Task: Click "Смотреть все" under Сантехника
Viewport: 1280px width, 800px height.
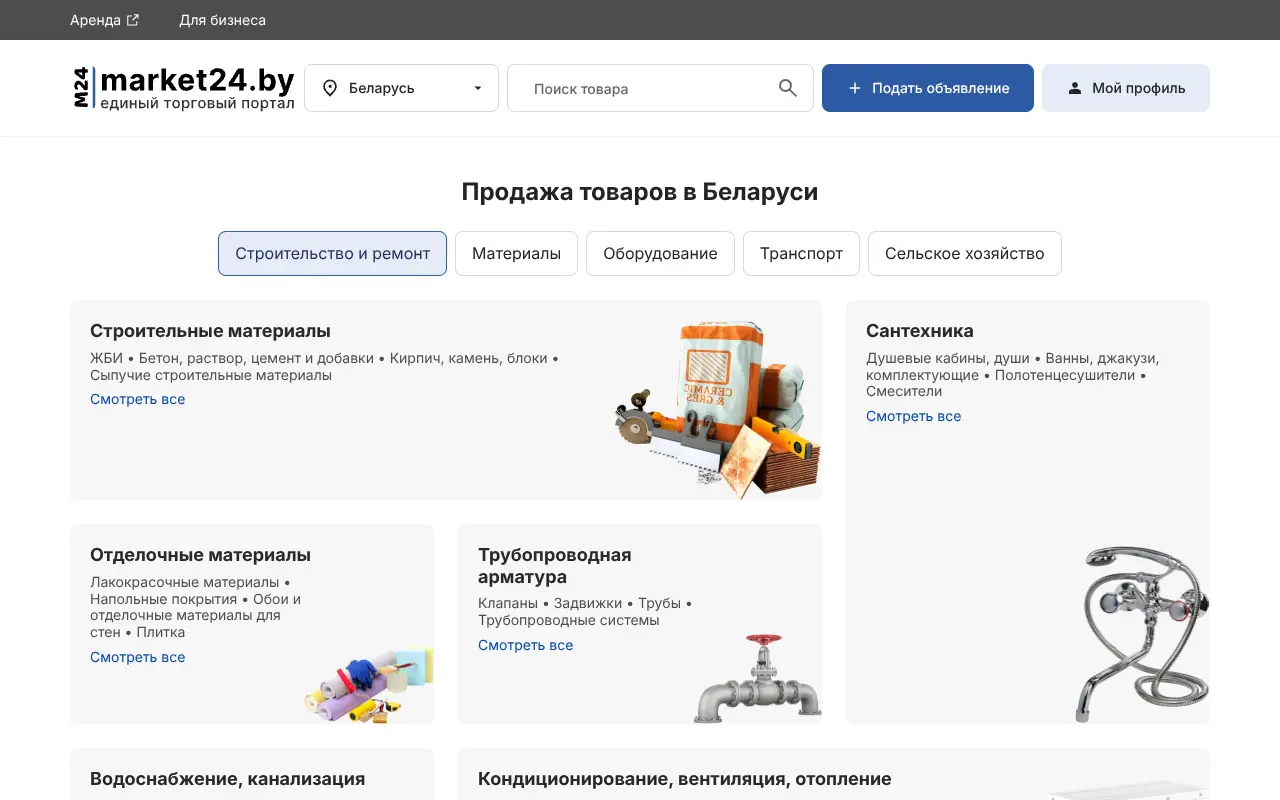Action: pos(913,416)
